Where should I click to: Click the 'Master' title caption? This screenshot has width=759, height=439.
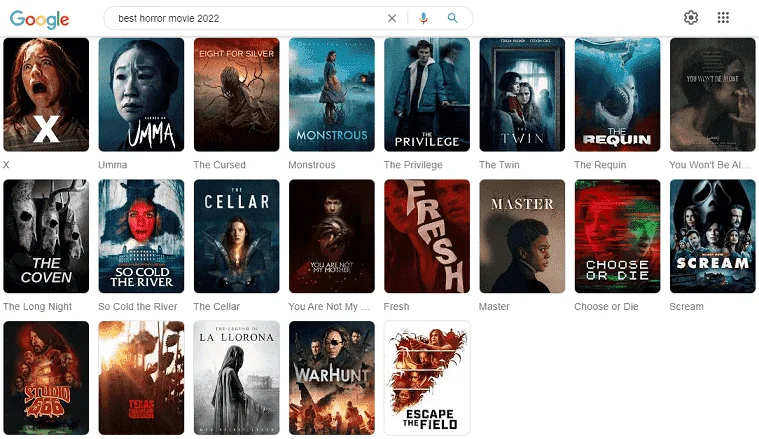tap(494, 306)
